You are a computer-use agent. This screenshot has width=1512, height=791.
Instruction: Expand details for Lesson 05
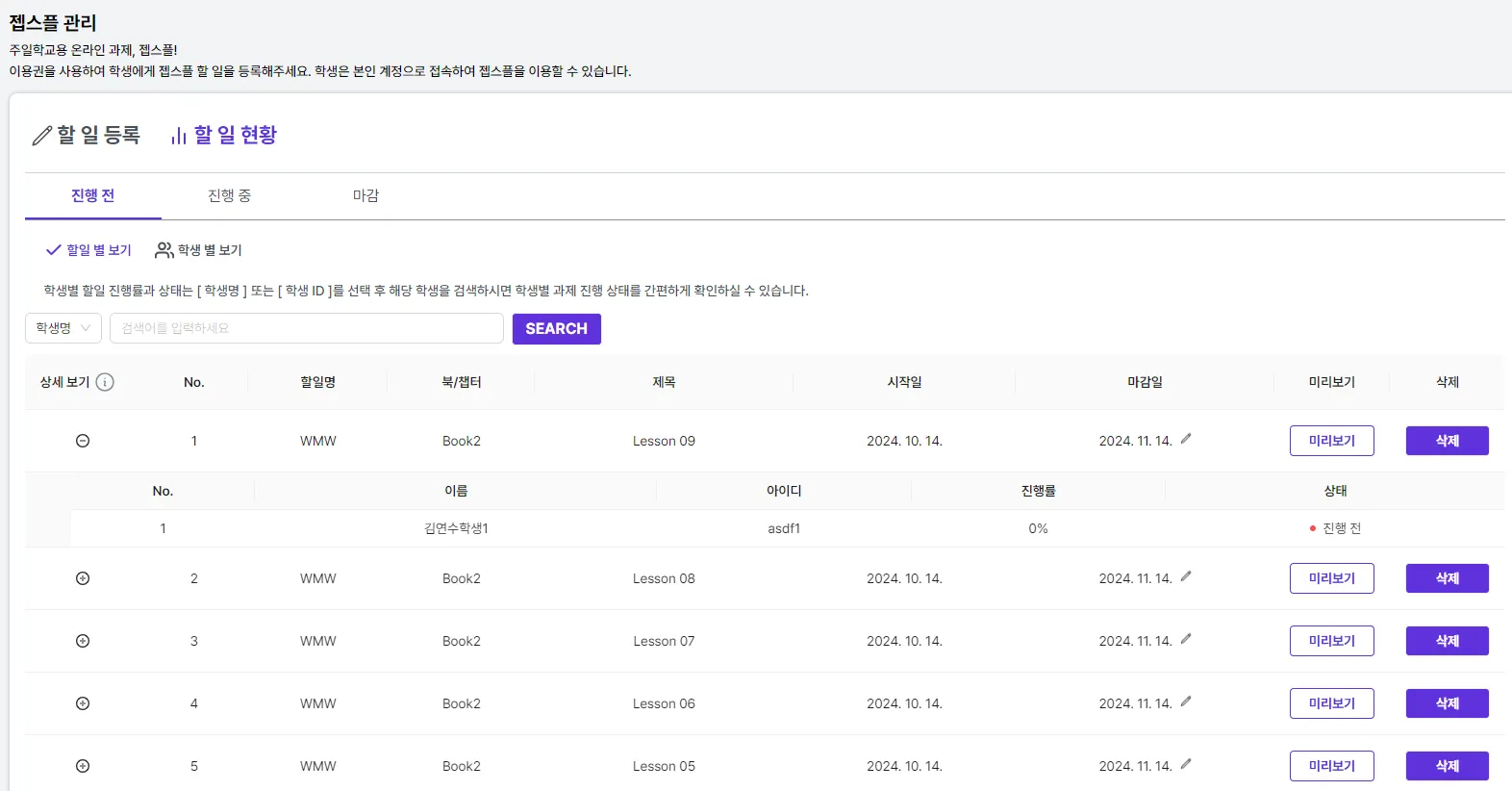83,766
